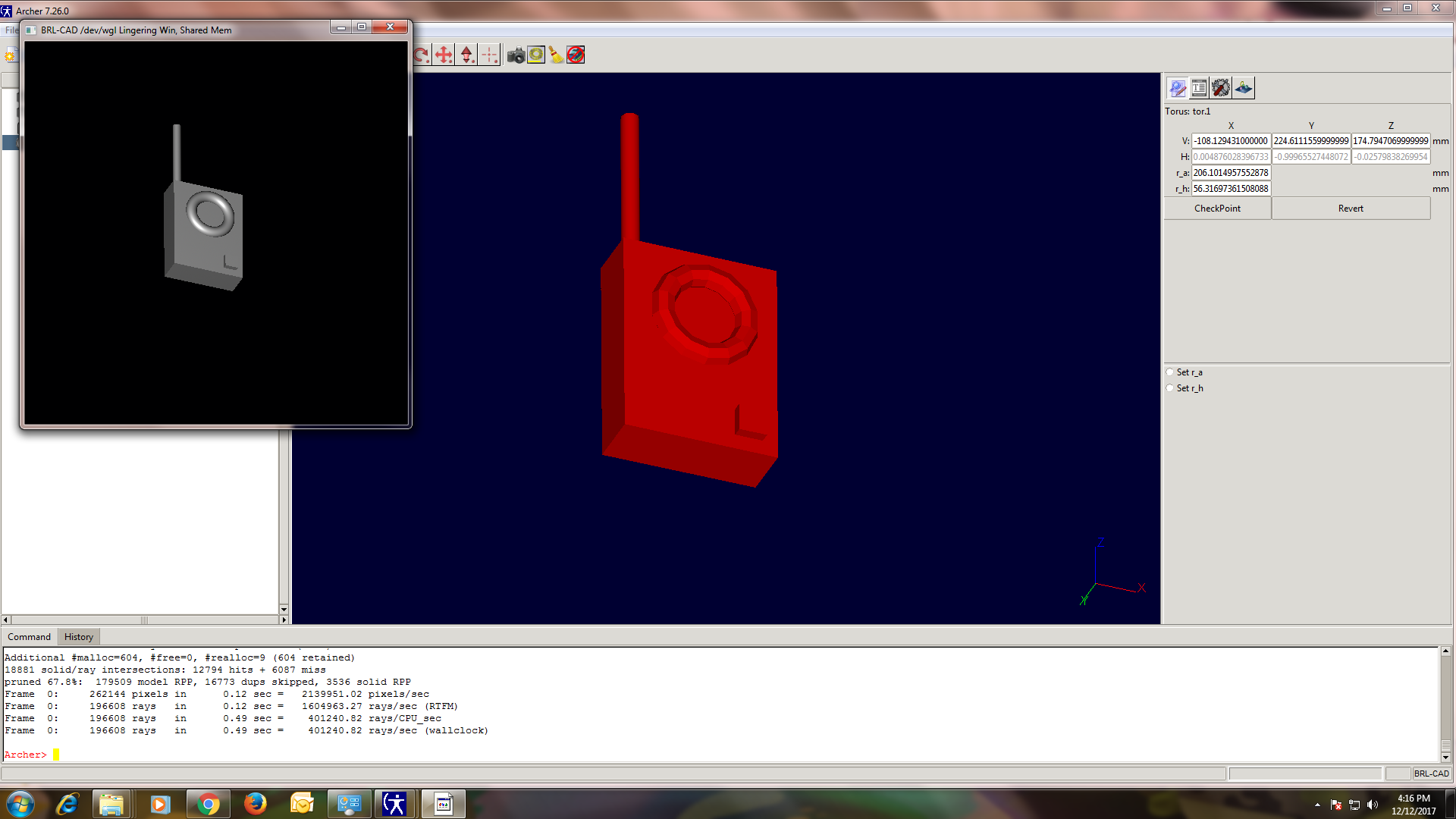Open the Attribute text editor panel icon
Image resolution: width=1456 pixels, height=819 pixels.
point(1199,88)
